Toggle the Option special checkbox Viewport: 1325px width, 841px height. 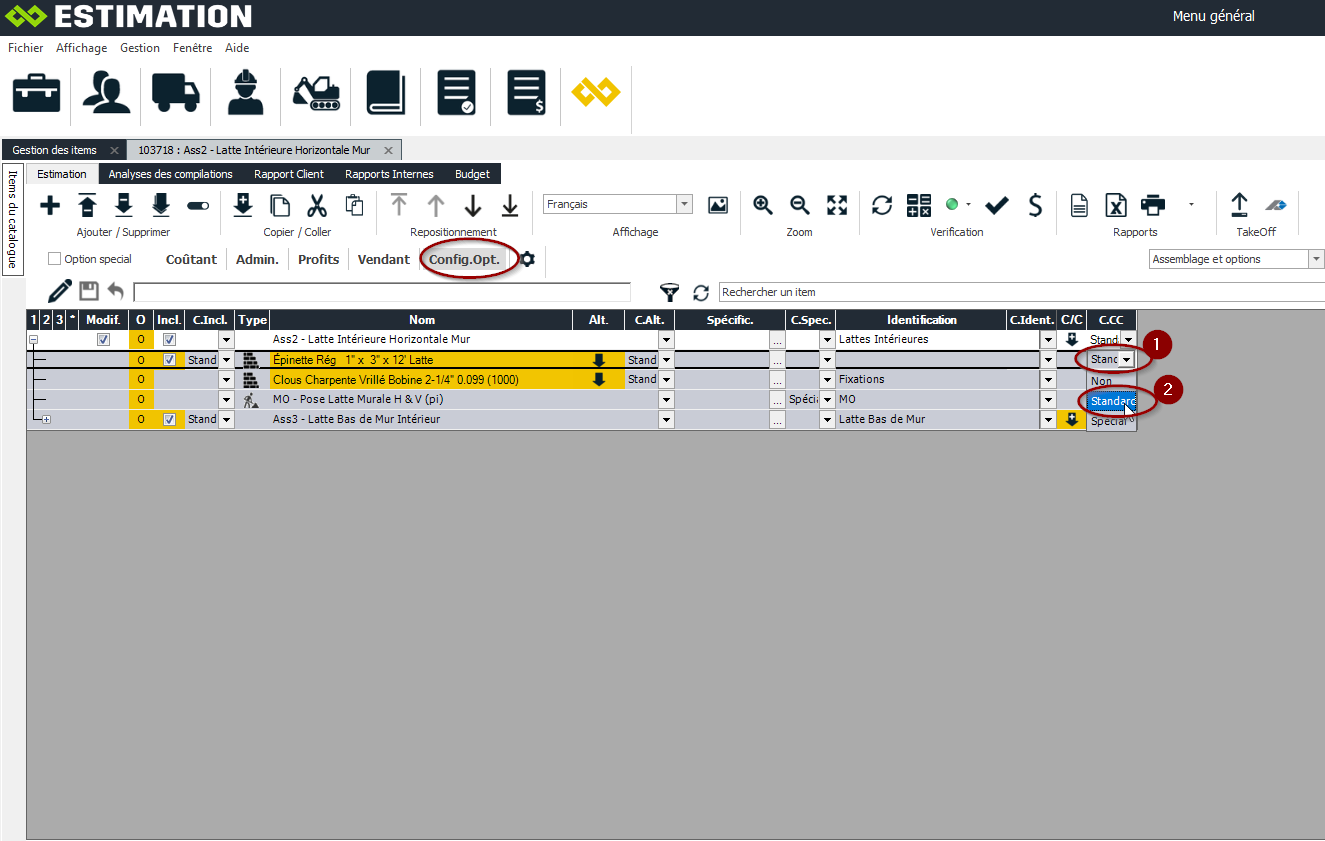tap(55, 259)
